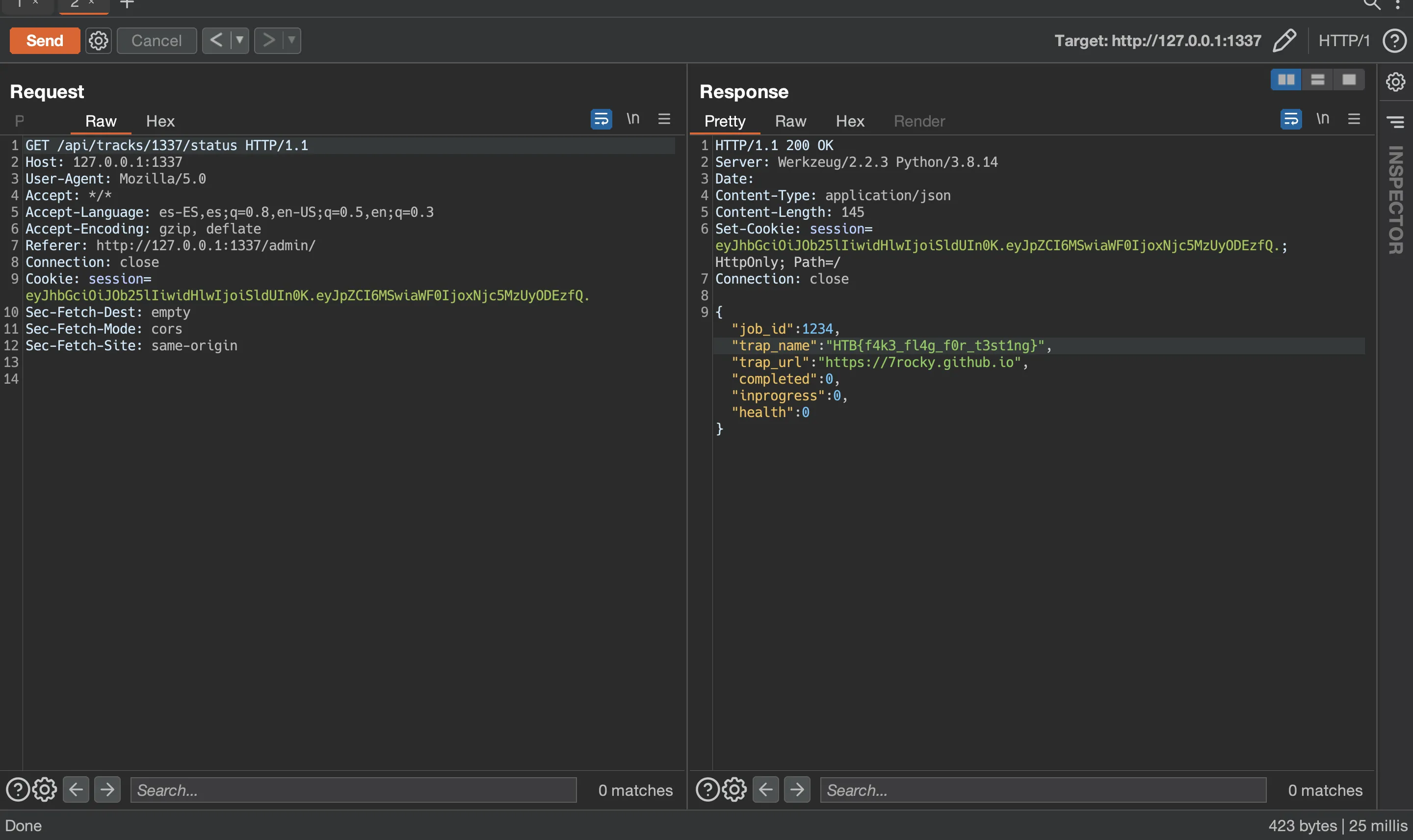Screen dimensions: 1413x840
Task: Click the Content-Length: 145 header
Action: (789, 212)
